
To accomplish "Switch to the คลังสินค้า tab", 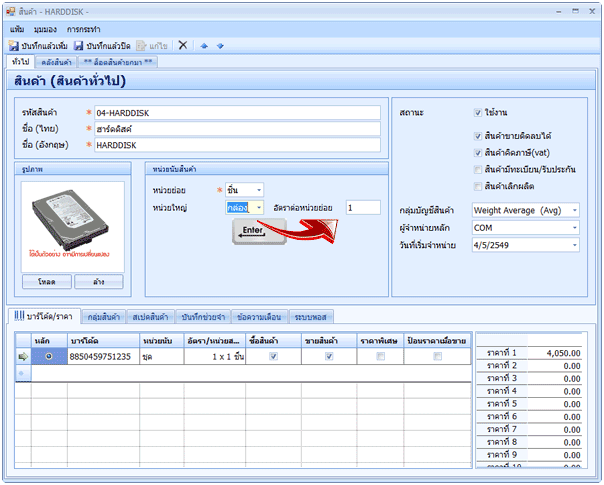I will tap(58, 63).
